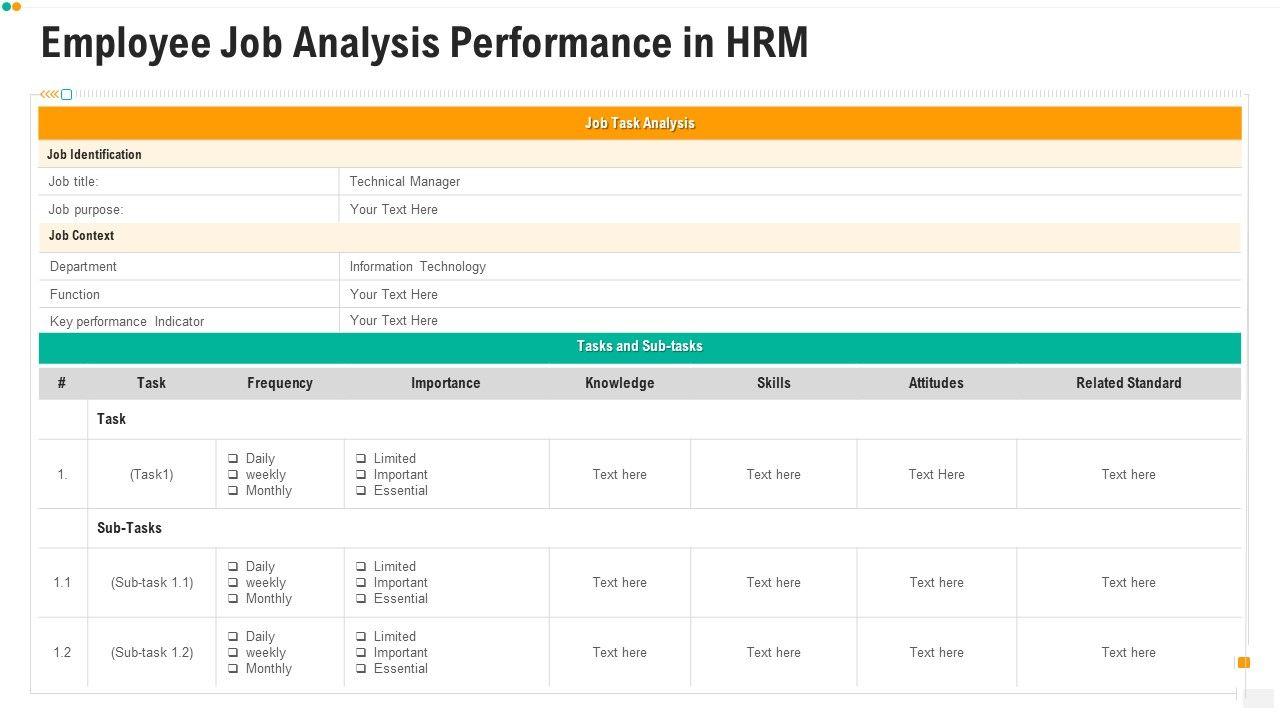Select the Related Standard column header

[x=1128, y=383]
